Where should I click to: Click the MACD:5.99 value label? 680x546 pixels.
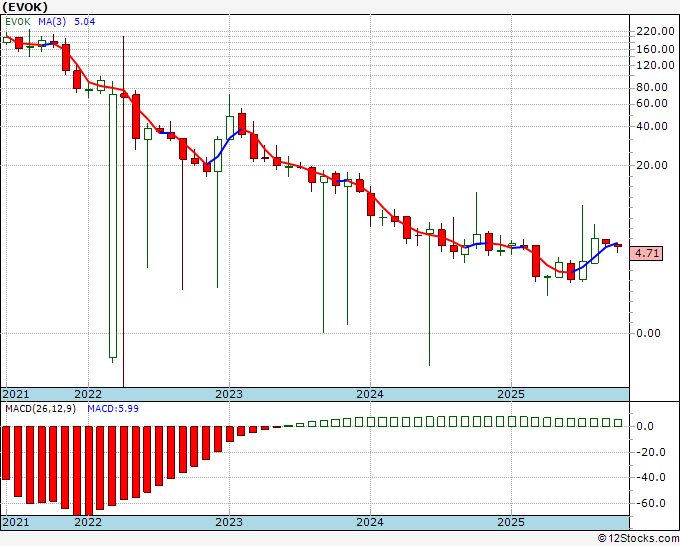pyautogui.click(x=113, y=409)
